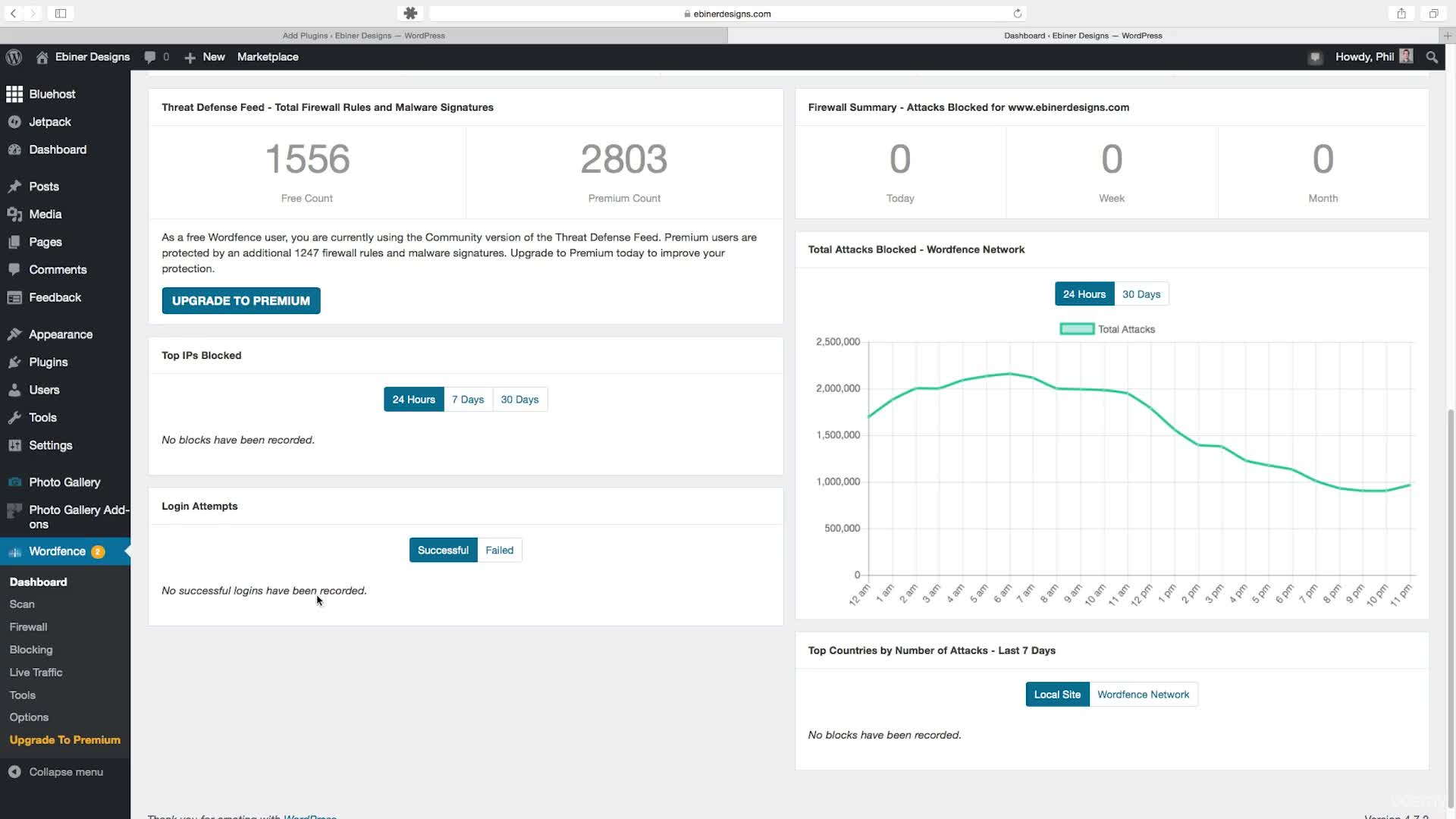The width and height of the screenshot is (1456, 819).
Task: Show Failed login attempts
Action: click(x=499, y=551)
